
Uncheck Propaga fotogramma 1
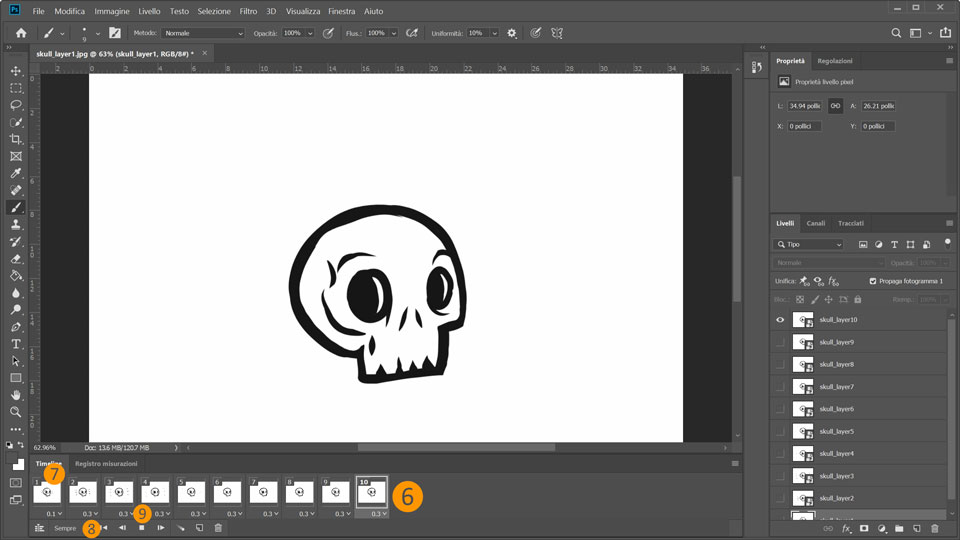click(873, 282)
